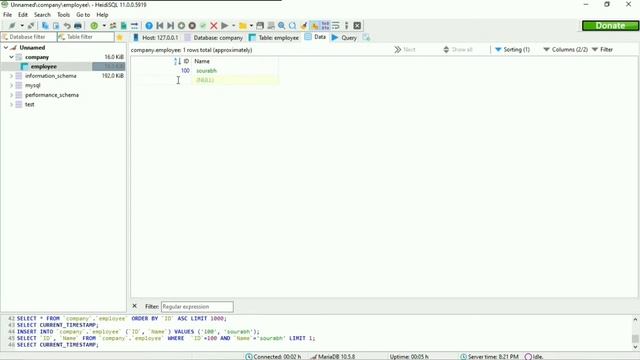Click the green Donate button
Viewport: 640px width, 360px height.
tap(610, 26)
